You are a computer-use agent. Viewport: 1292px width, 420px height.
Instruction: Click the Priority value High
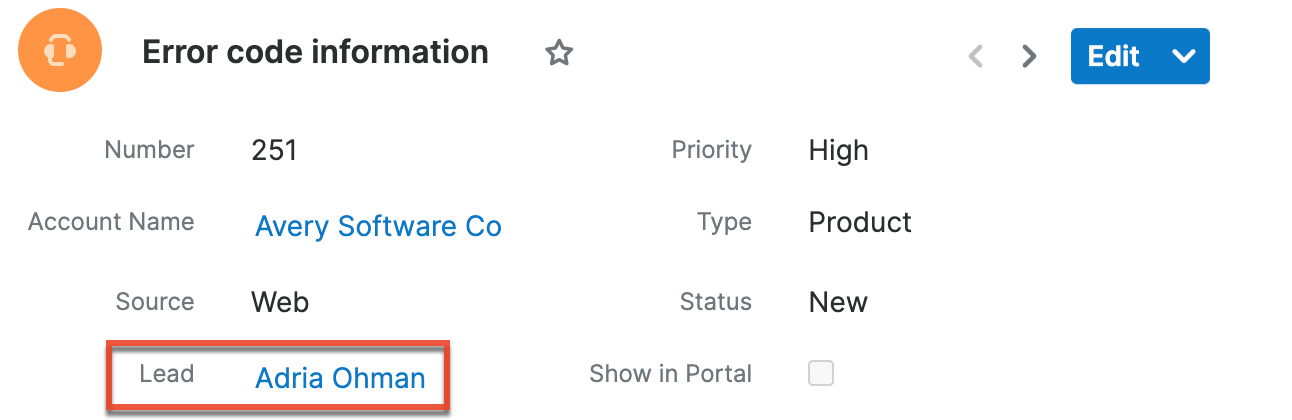coord(838,151)
